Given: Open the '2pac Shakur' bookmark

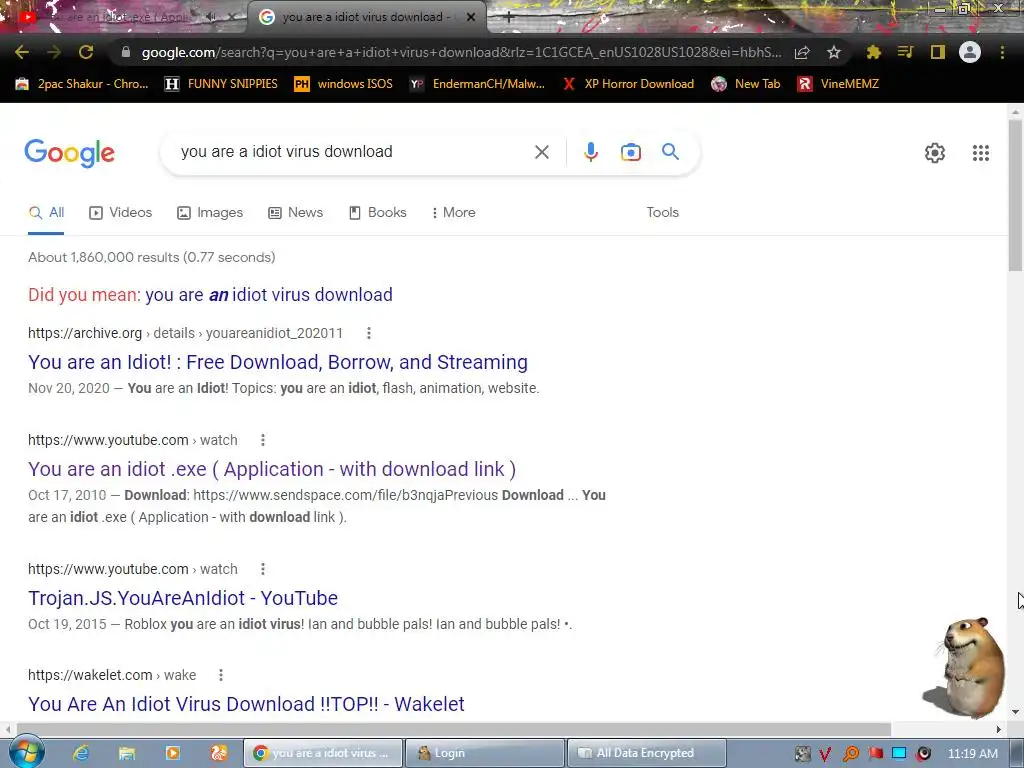Looking at the screenshot, I should coord(82,84).
